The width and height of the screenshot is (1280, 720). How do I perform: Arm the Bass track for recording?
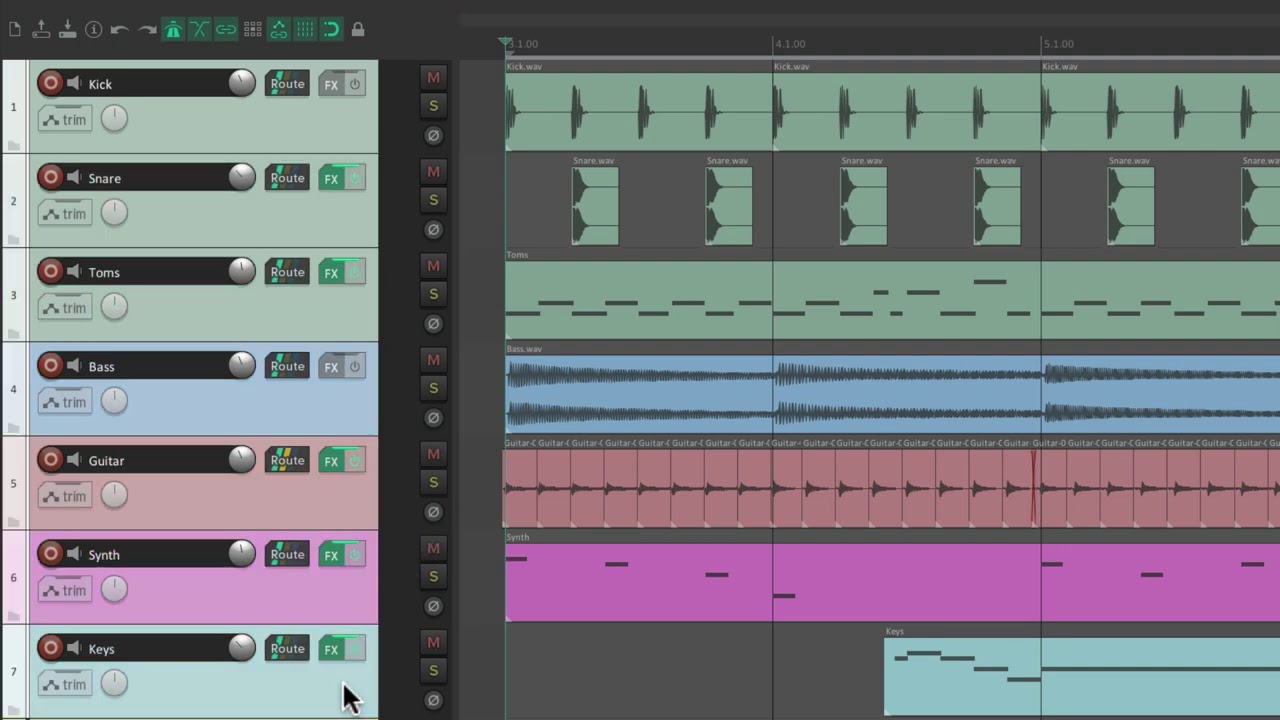tap(50, 365)
